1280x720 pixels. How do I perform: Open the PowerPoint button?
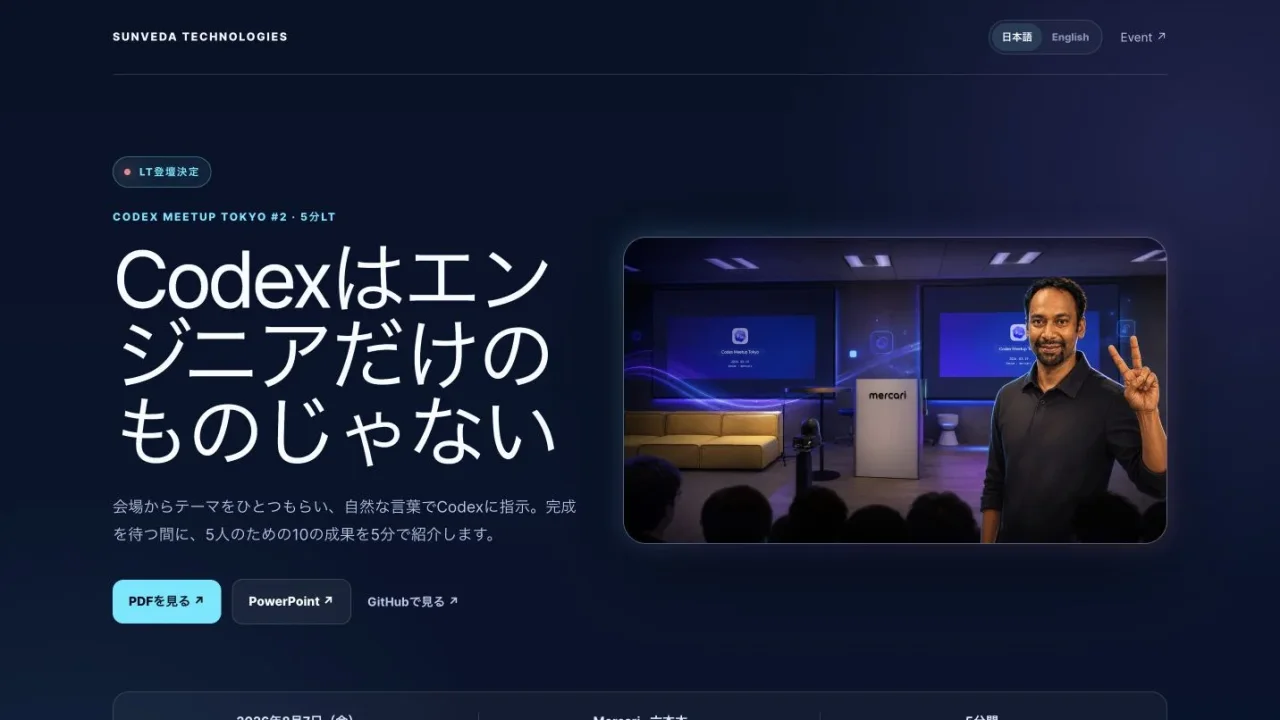(x=291, y=601)
